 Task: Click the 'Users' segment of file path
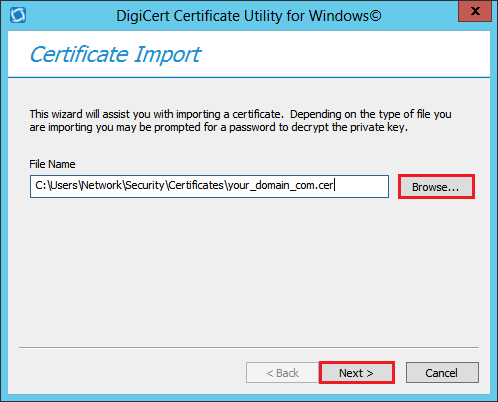(64, 185)
